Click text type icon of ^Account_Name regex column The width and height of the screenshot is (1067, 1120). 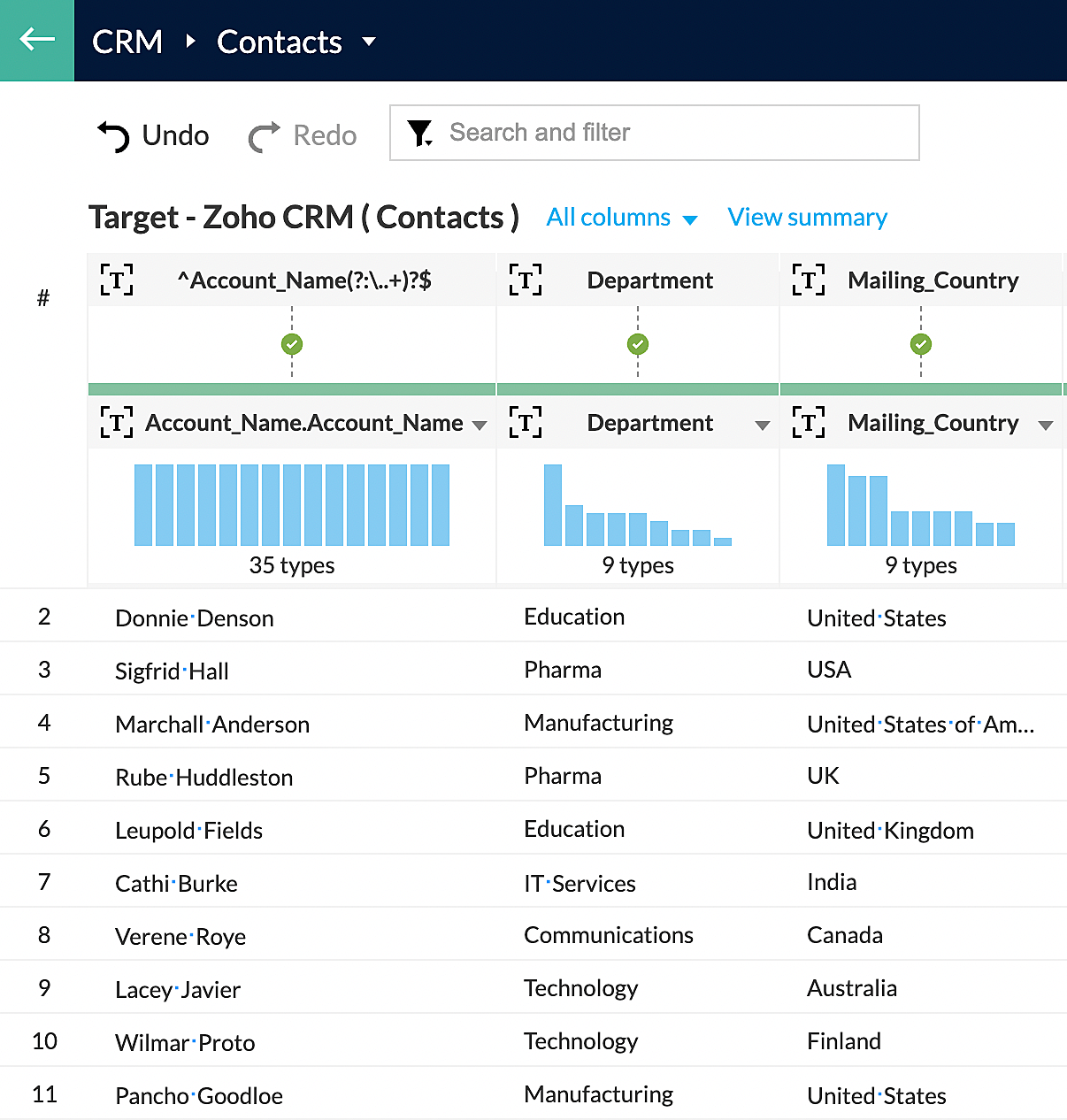click(117, 280)
